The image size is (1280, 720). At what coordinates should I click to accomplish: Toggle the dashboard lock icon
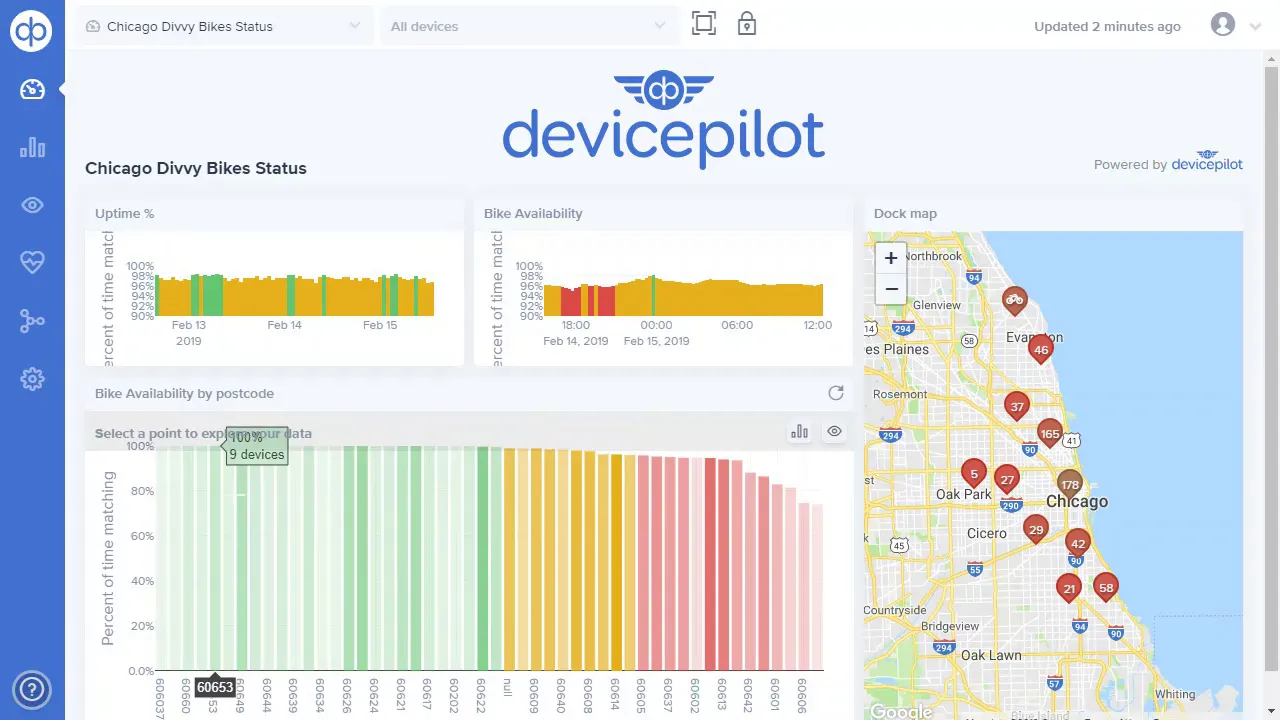click(747, 24)
